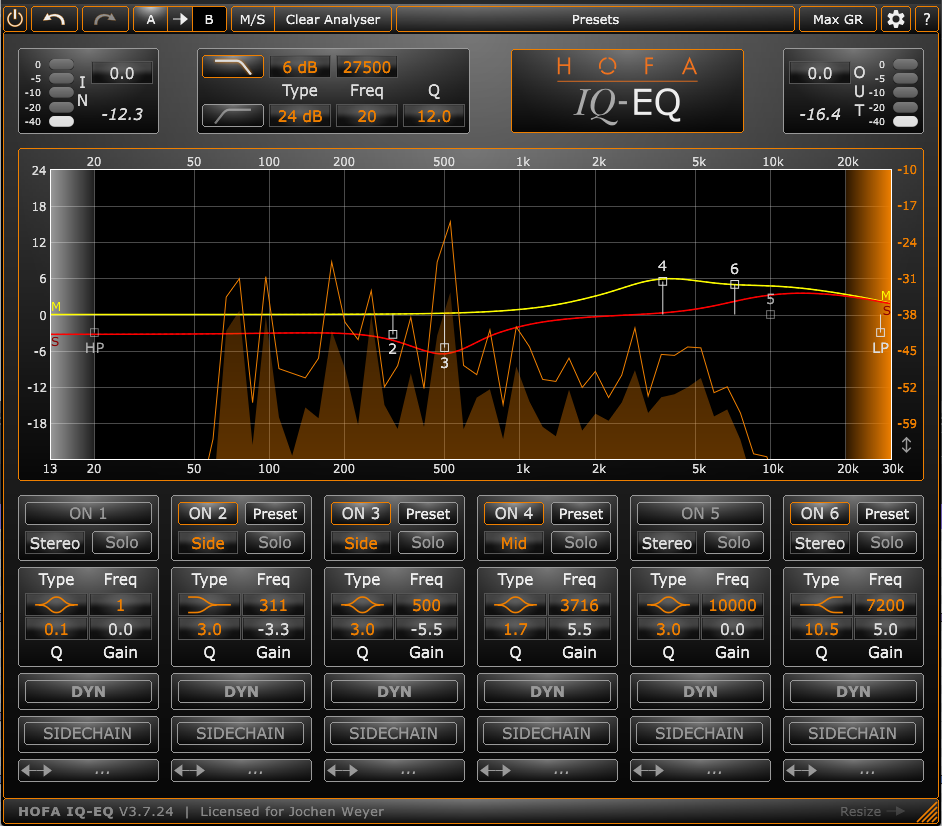Switch to state B
942x826 pixels.
209,19
